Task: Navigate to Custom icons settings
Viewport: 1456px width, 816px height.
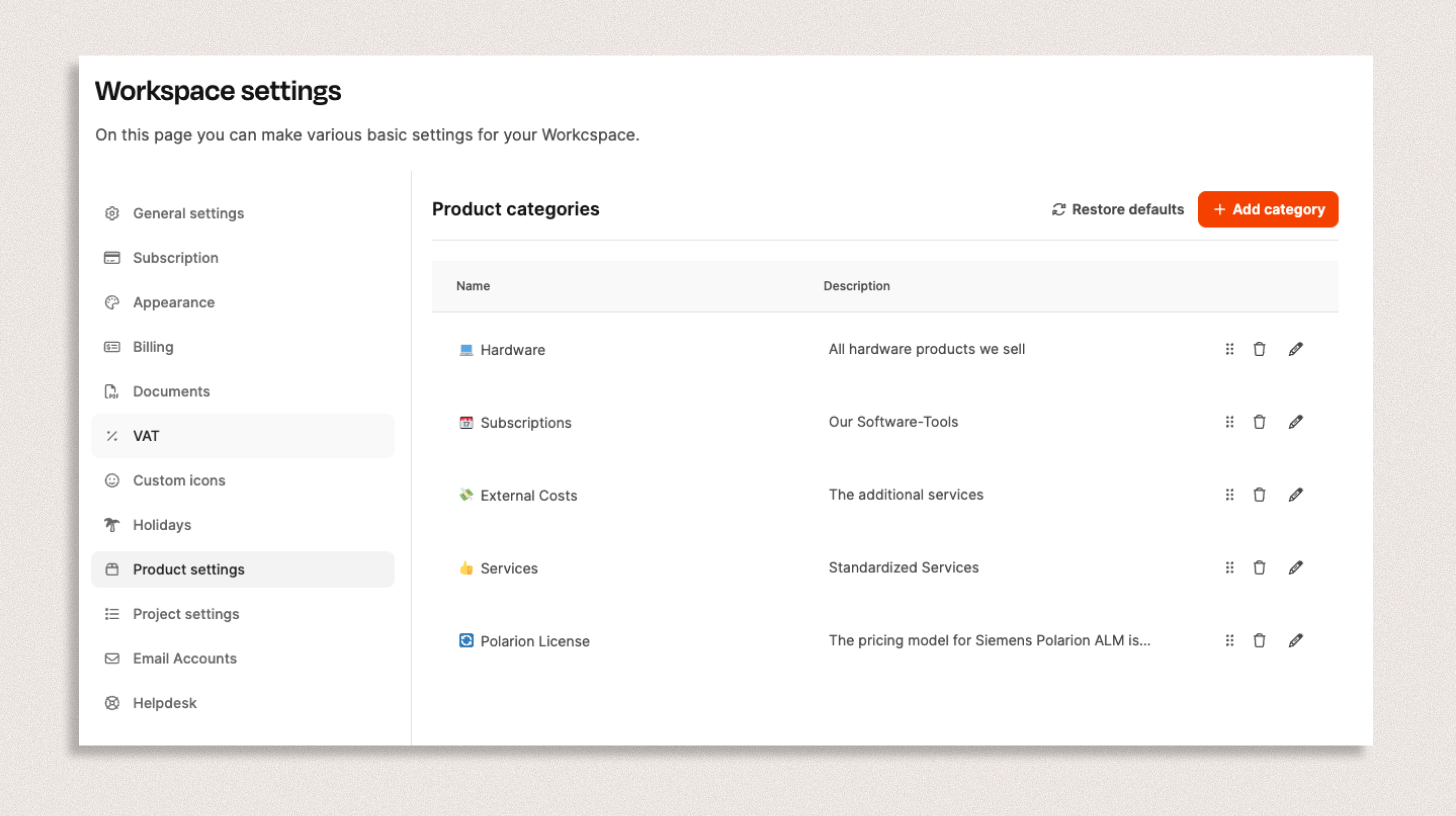Action: pyautogui.click(x=179, y=480)
